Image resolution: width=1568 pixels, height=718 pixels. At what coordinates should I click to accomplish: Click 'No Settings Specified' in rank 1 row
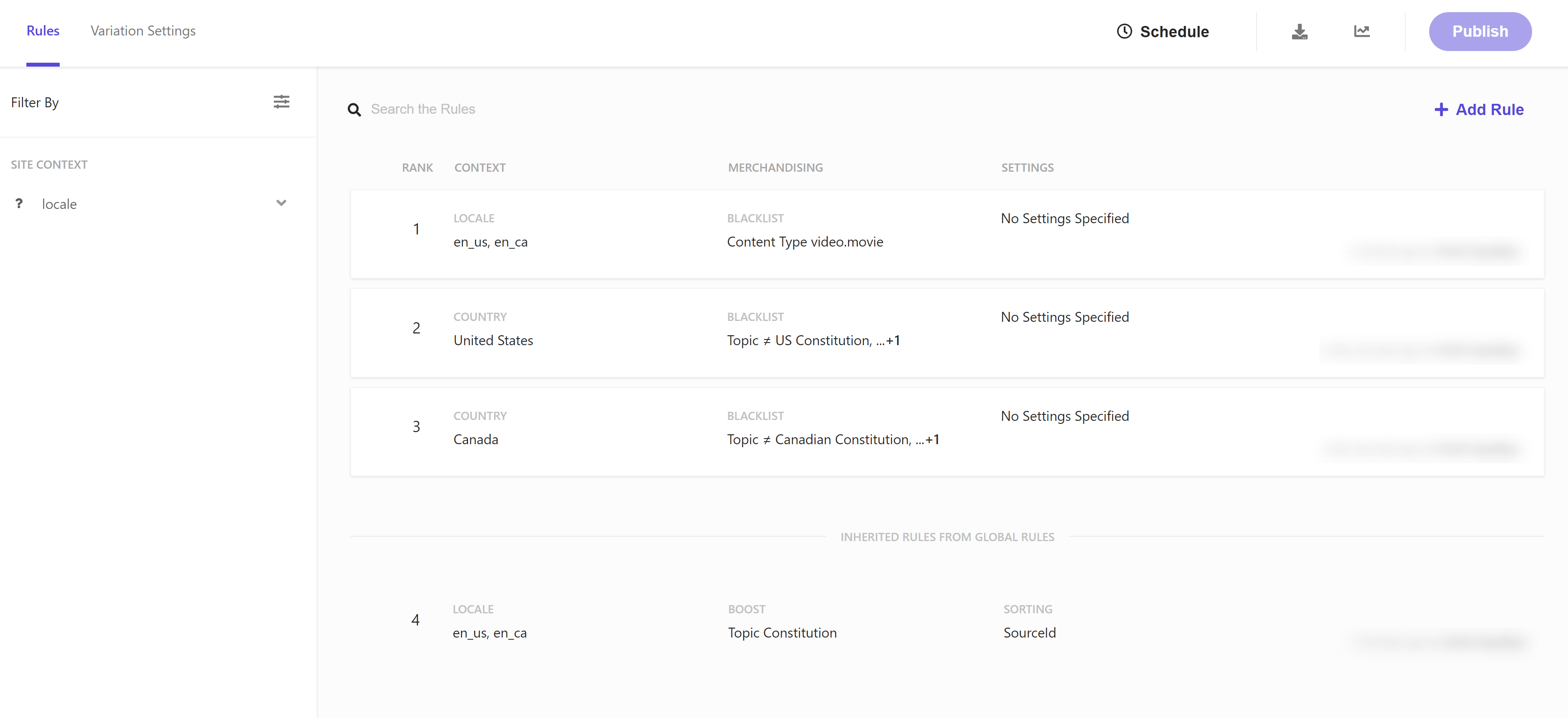tap(1065, 218)
